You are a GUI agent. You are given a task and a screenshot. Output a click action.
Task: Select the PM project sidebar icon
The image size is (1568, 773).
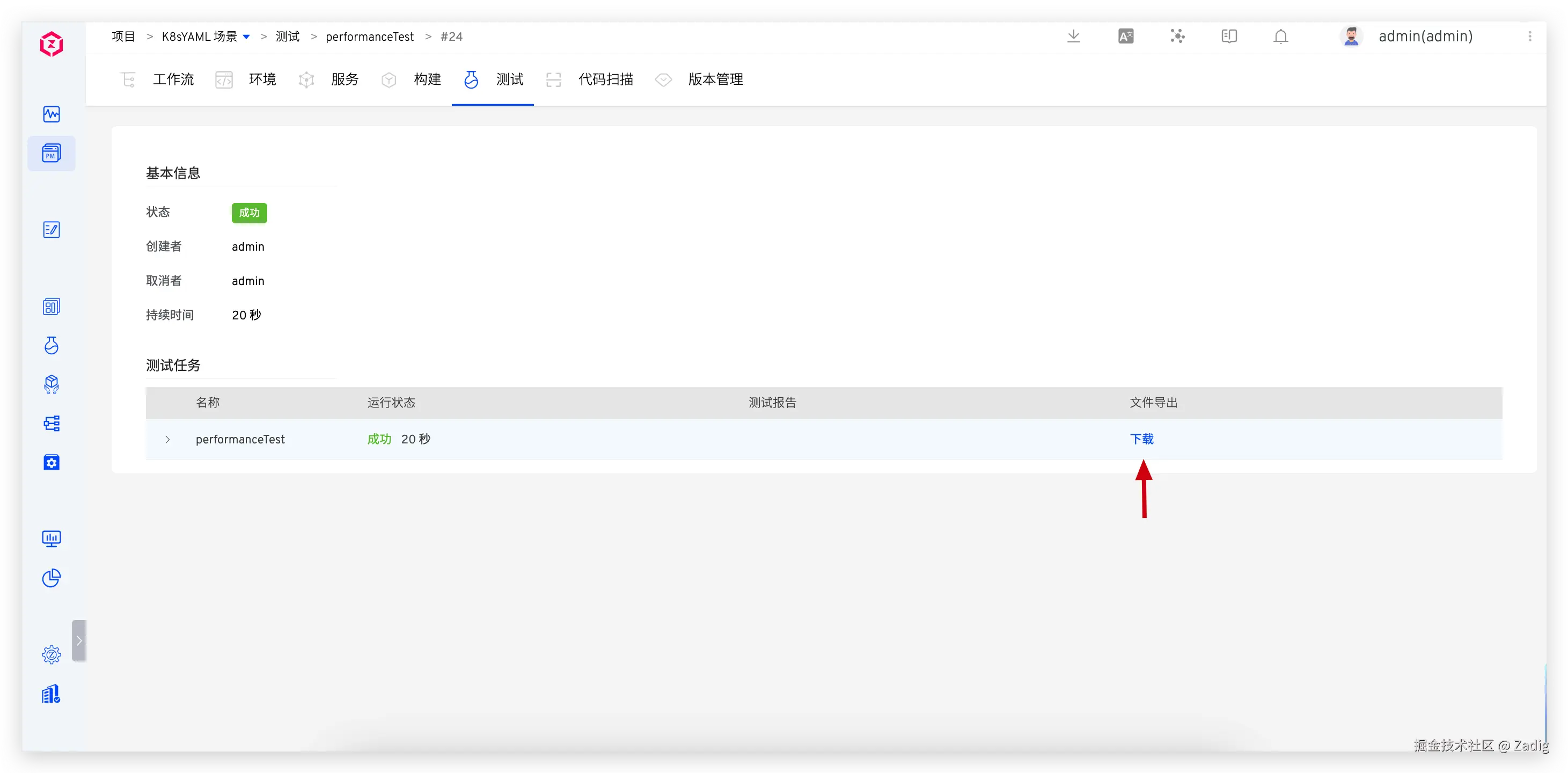[51, 153]
